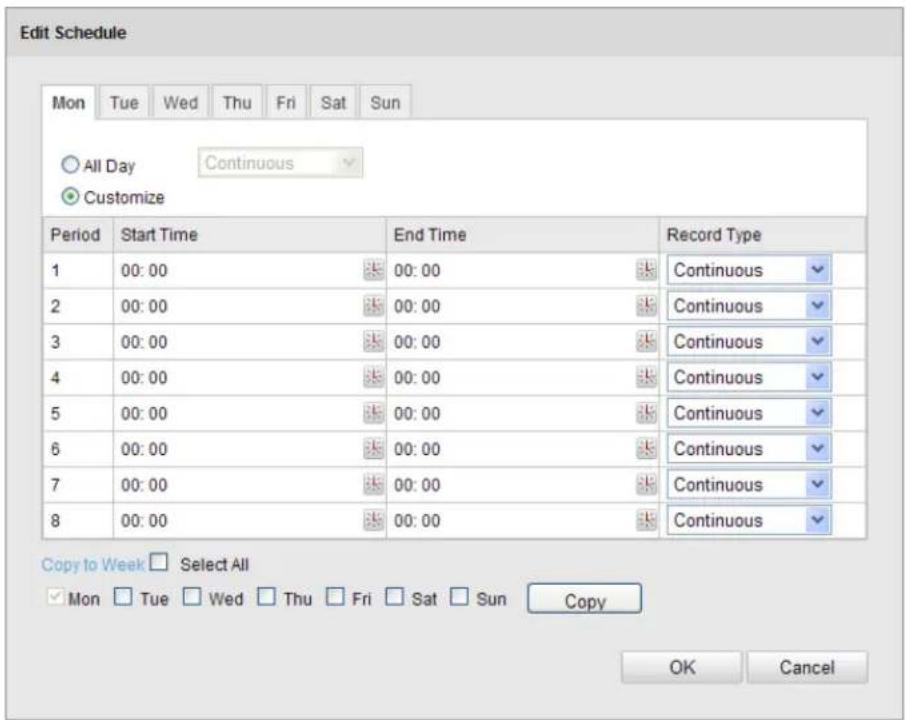Viewport: 906px width, 720px height.
Task: Switch to the Wed tab
Action: [180, 102]
